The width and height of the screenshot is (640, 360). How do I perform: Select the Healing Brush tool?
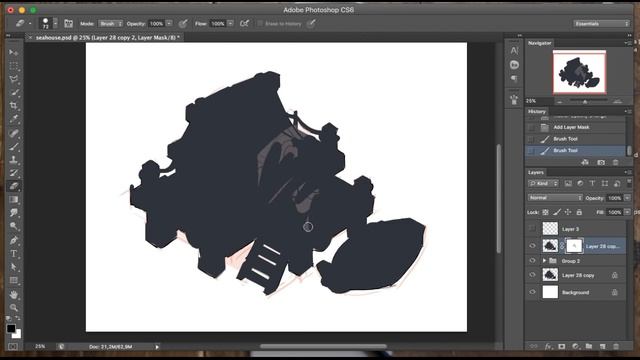13,133
